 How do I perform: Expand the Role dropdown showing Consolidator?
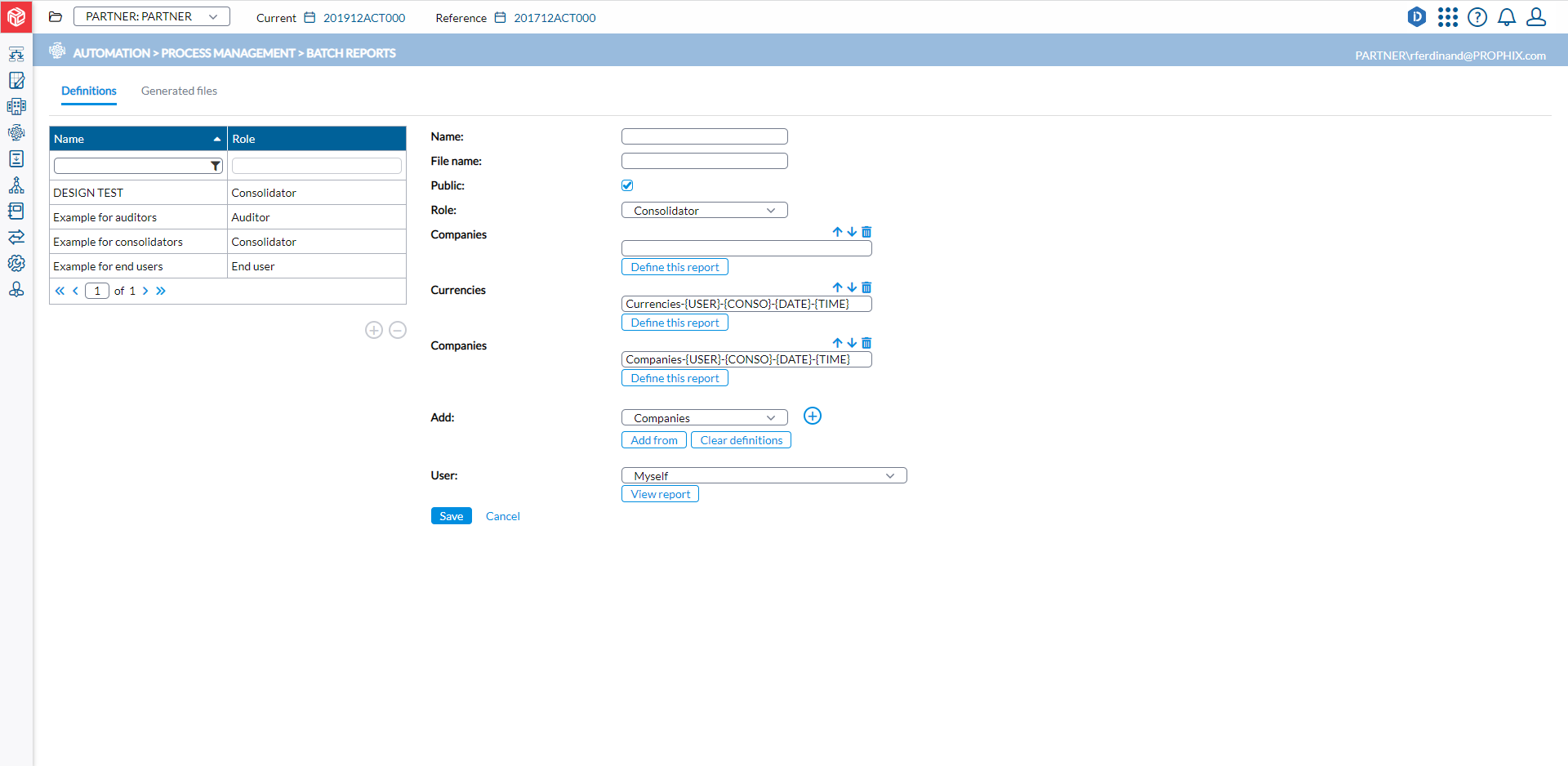pyautogui.click(x=704, y=211)
